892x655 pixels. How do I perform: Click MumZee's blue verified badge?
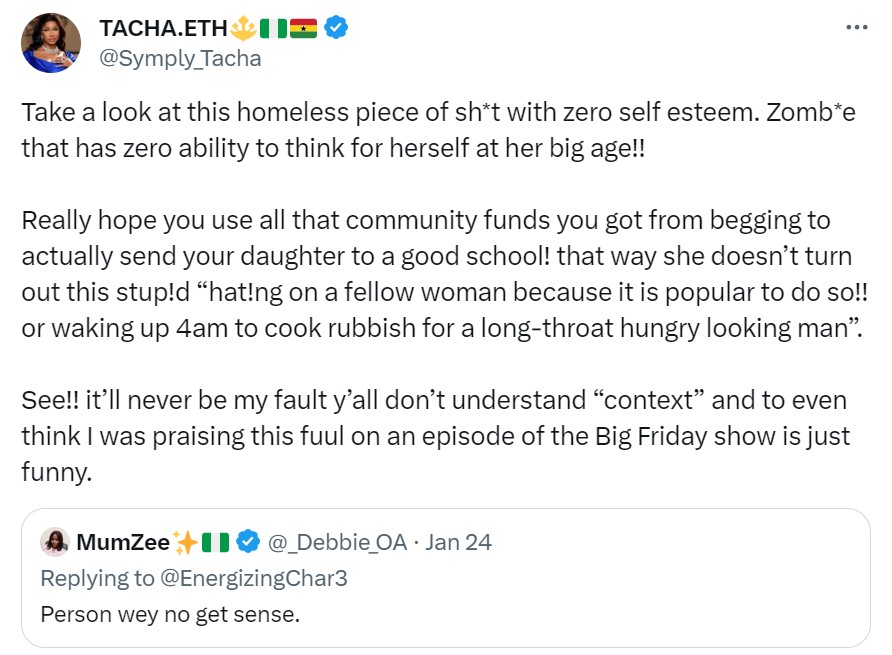249,543
